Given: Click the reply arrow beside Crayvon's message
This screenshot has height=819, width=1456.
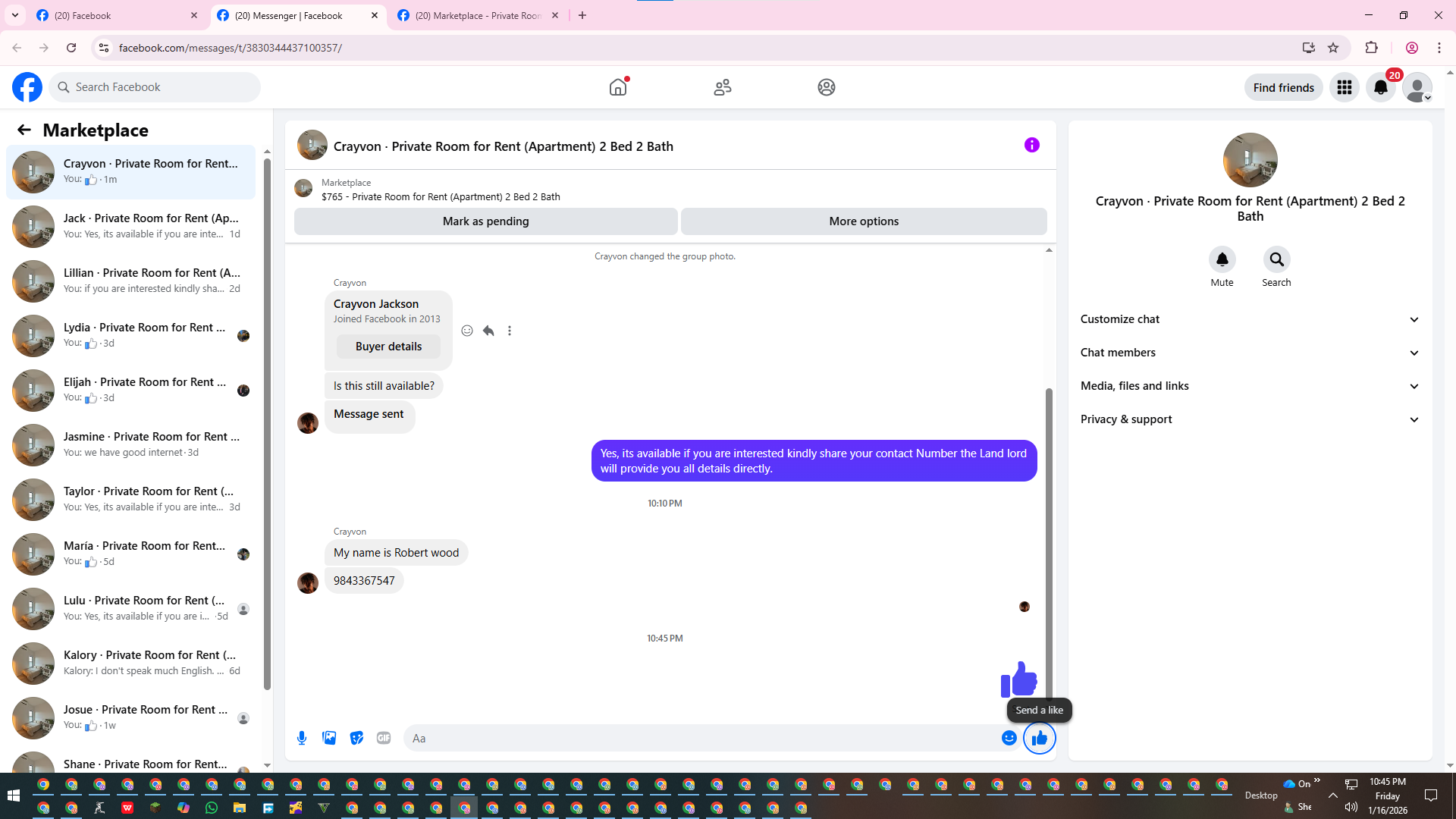Looking at the screenshot, I should pyautogui.click(x=488, y=331).
